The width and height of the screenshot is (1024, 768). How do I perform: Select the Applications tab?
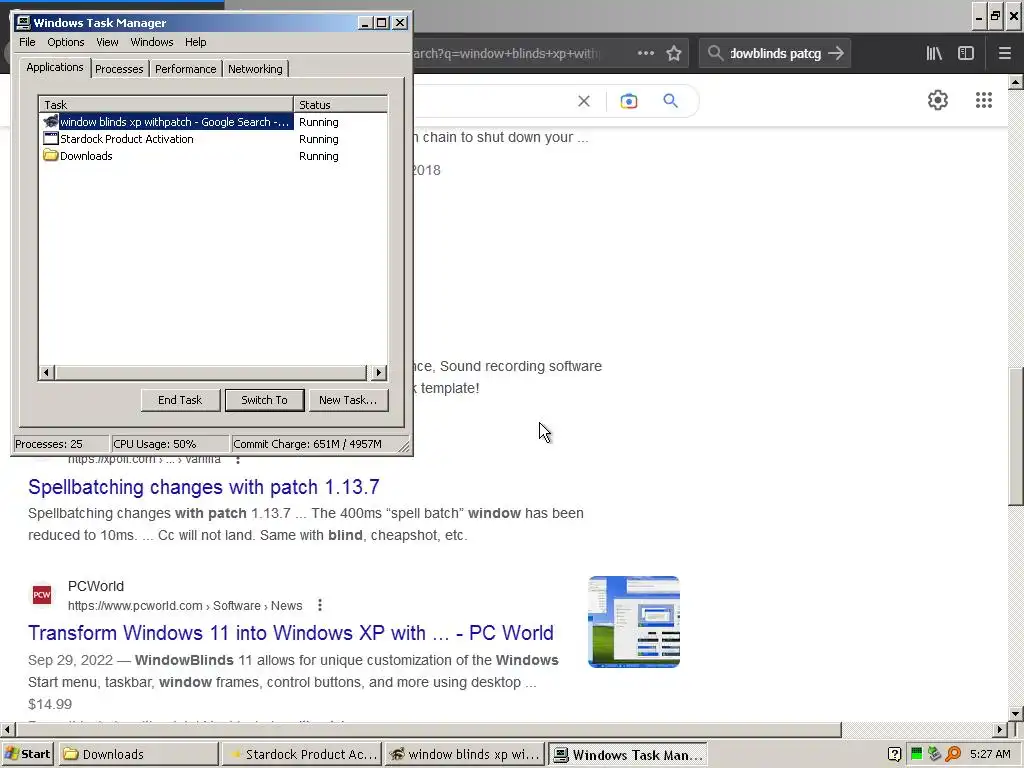click(55, 67)
